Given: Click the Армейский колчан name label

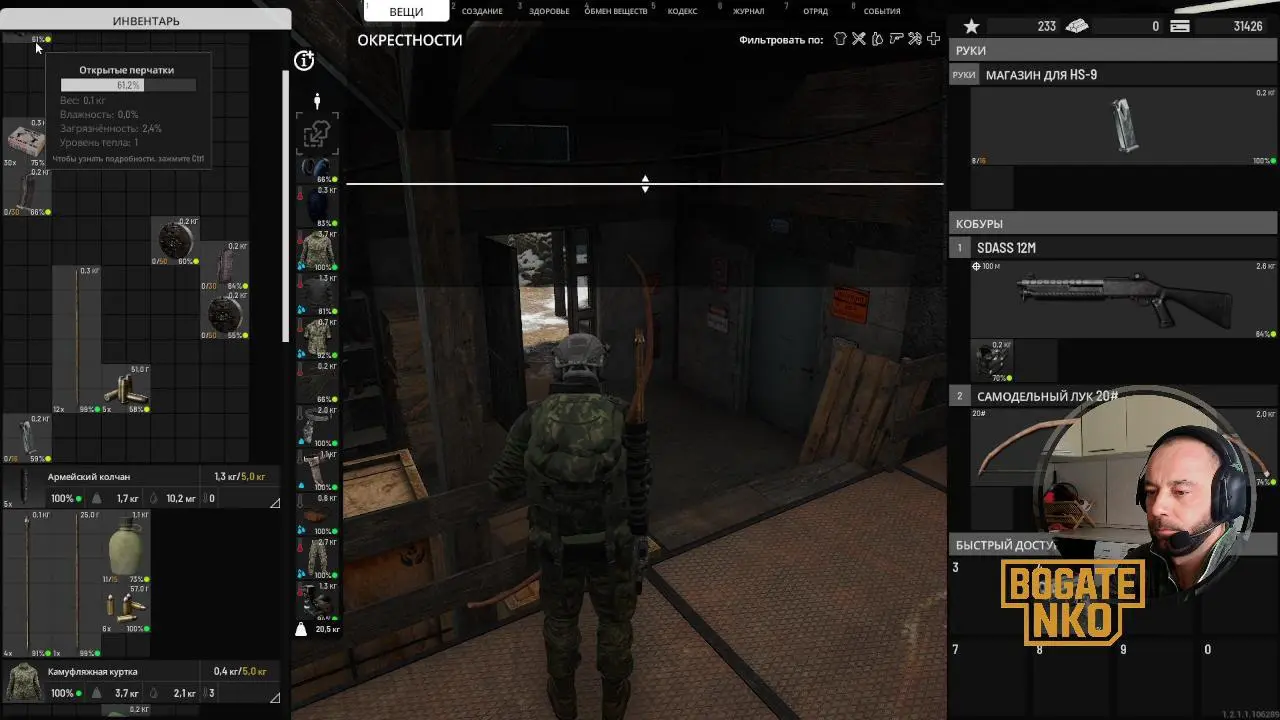Looking at the screenshot, I should coord(89,477).
